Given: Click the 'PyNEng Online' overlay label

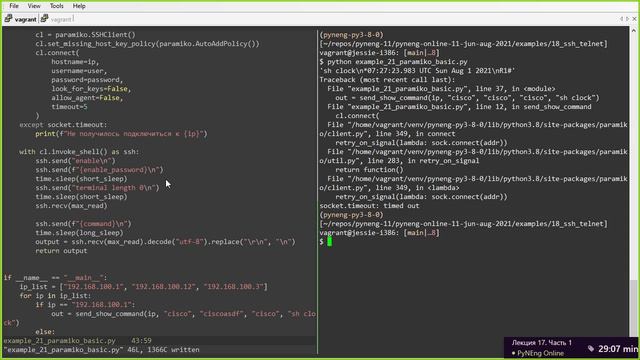Looking at the screenshot, I should pyautogui.click(x=540, y=353).
